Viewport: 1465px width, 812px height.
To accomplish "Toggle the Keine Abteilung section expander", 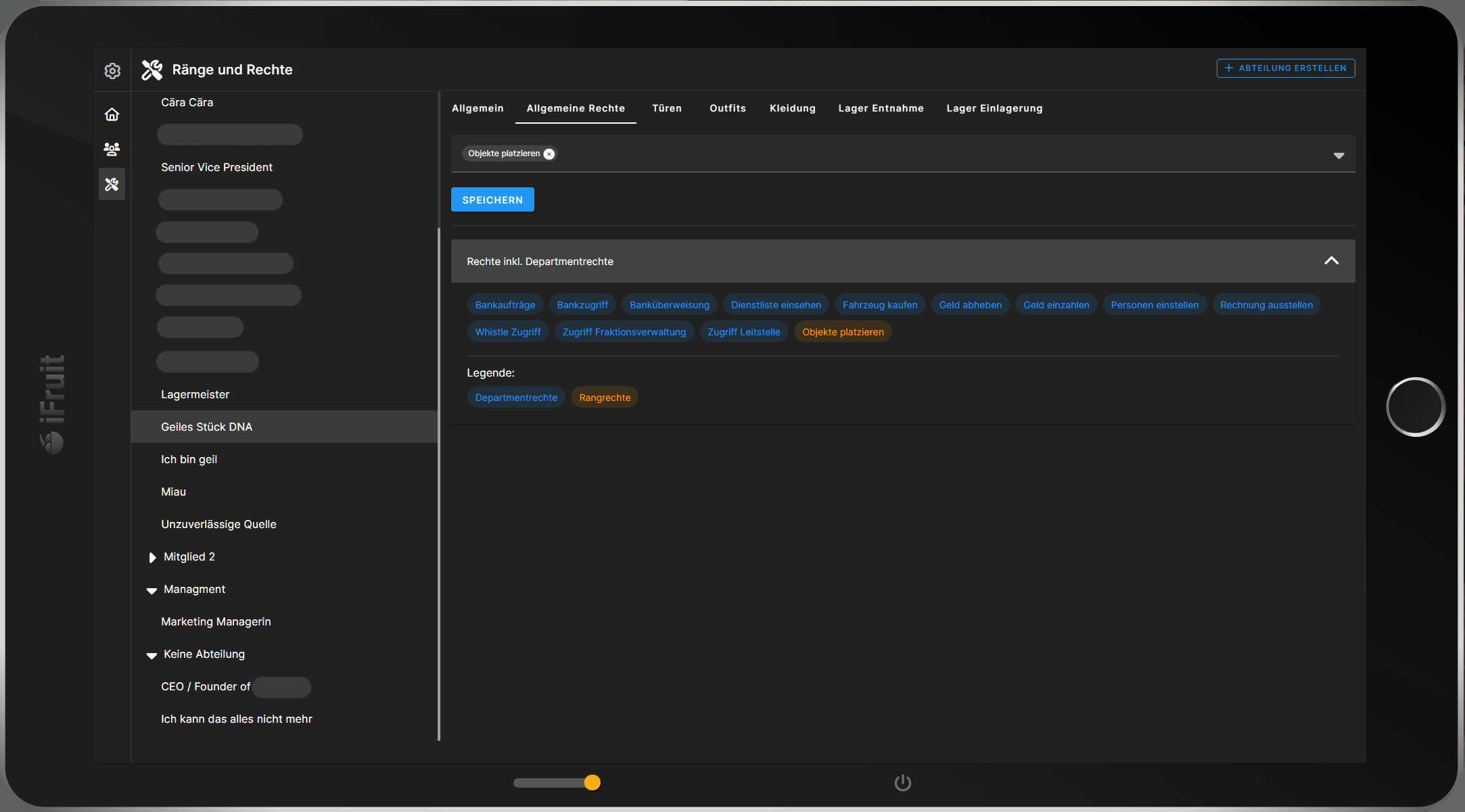I will click(x=151, y=654).
